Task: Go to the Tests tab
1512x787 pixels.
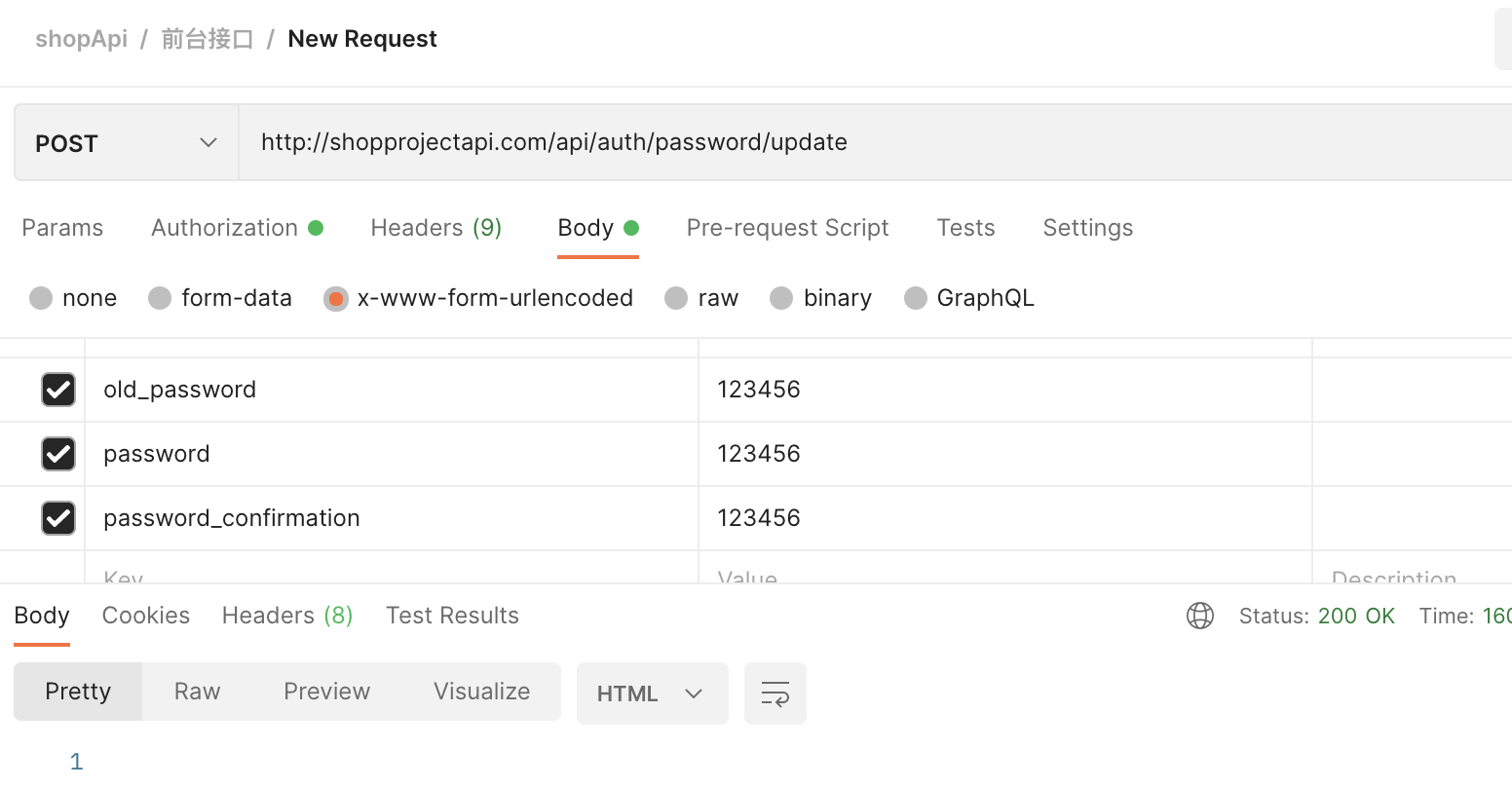Action: tap(965, 228)
